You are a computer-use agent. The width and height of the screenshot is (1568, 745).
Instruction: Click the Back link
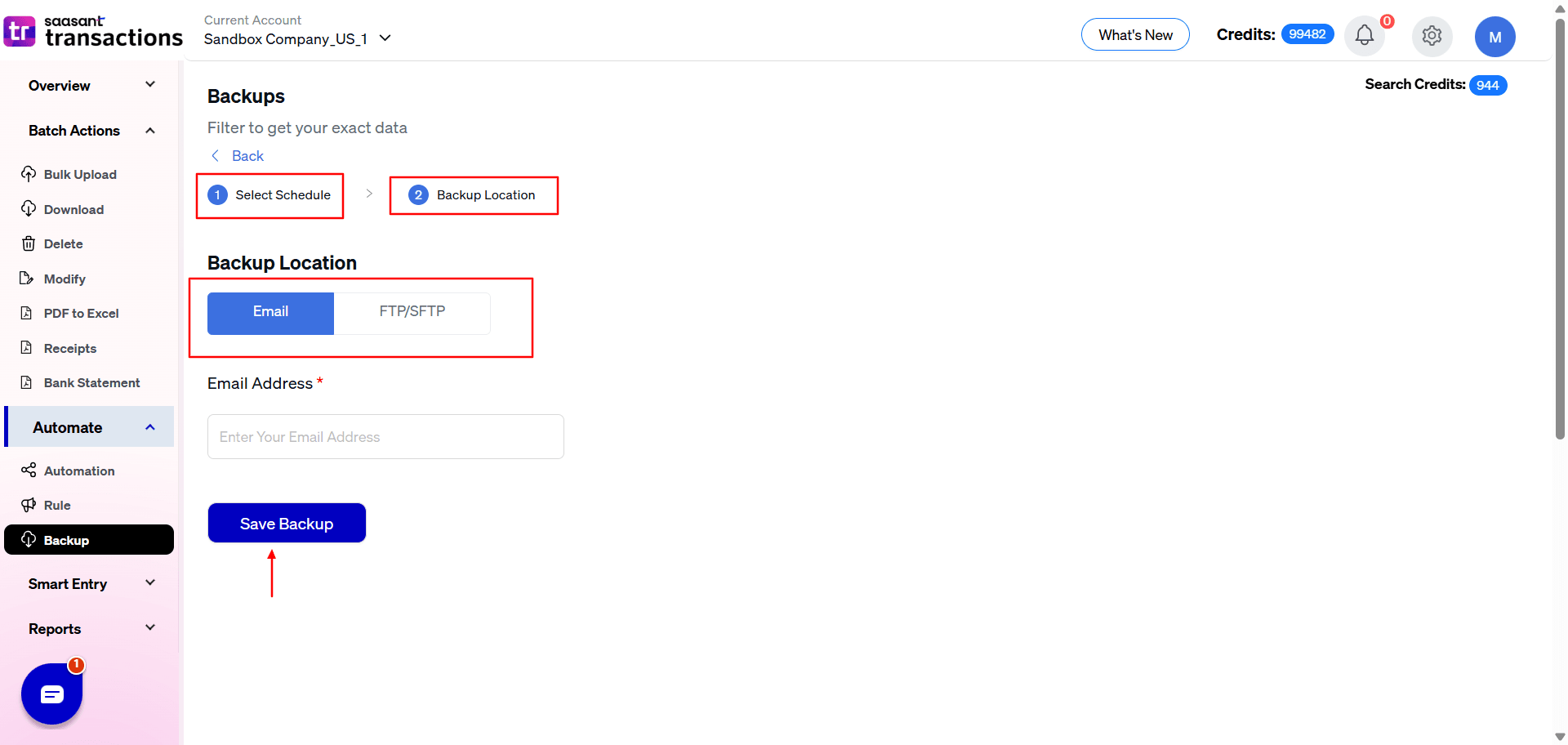247,155
